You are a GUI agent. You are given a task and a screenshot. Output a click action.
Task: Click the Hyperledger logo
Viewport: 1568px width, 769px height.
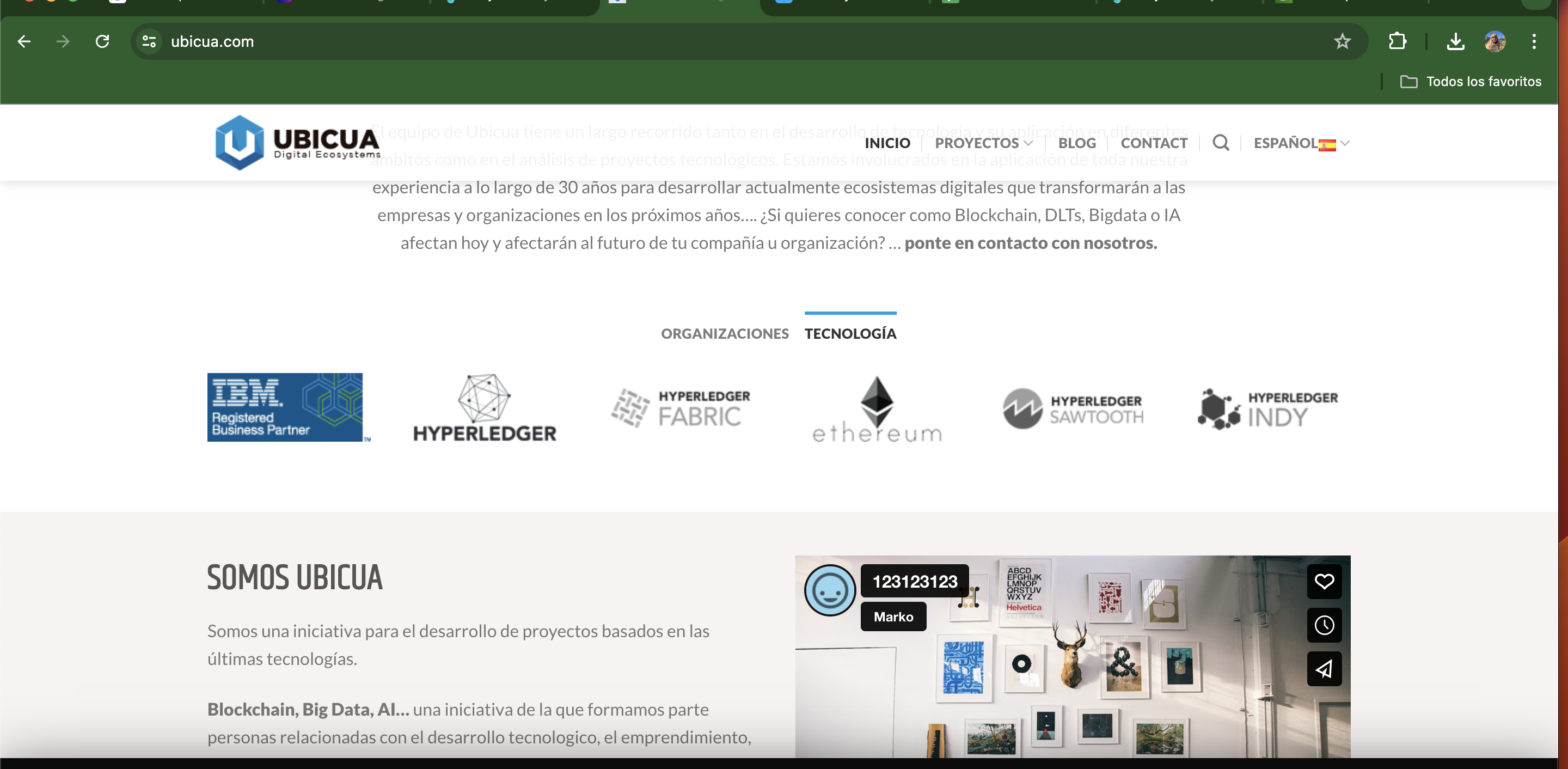pos(485,407)
